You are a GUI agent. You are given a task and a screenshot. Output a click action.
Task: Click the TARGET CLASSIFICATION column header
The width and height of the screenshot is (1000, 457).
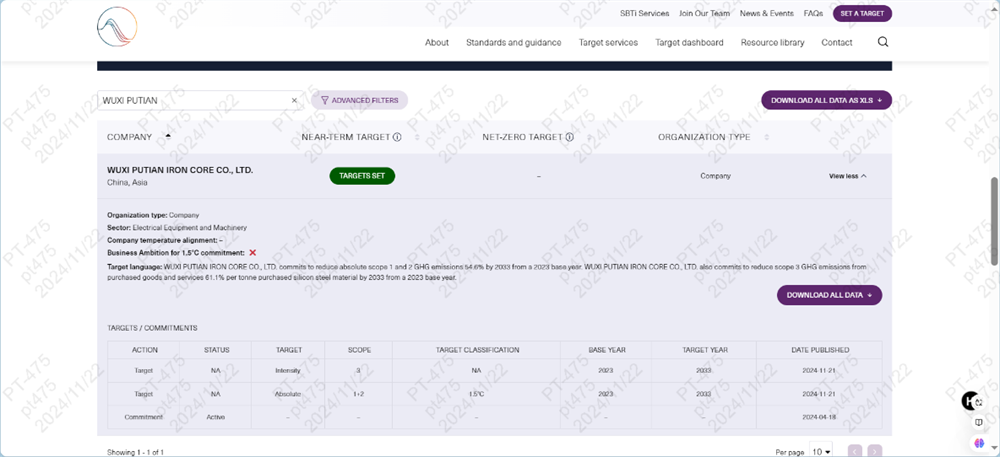click(x=477, y=350)
